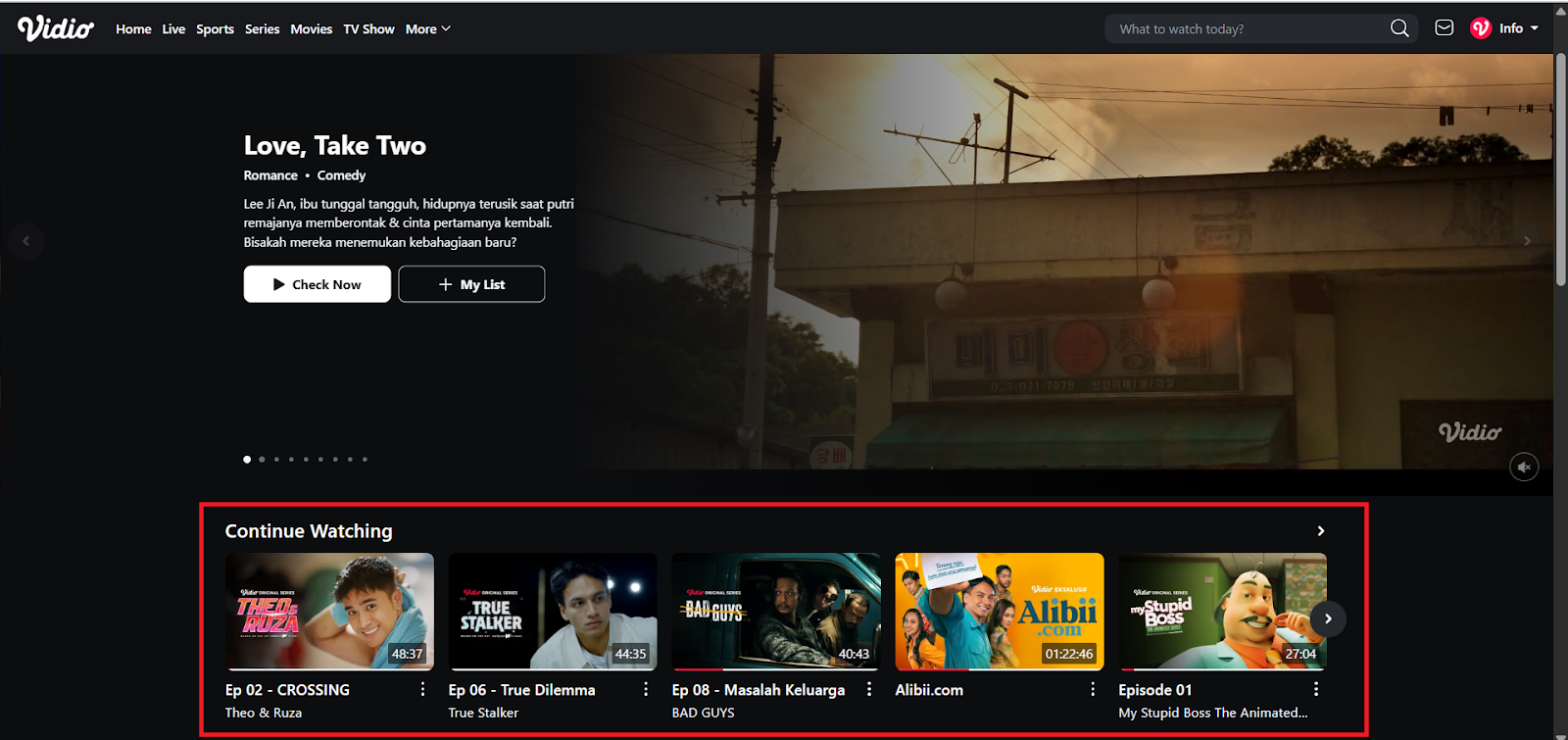Add Love, Take Two to My List
Image resolution: width=1568 pixels, height=740 pixels.
tap(471, 284)
